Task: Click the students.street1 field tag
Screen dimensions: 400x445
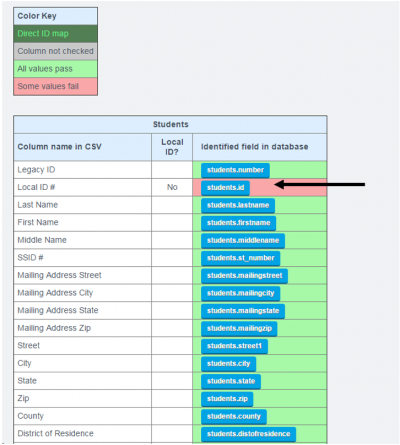Action: coord(234,346)
